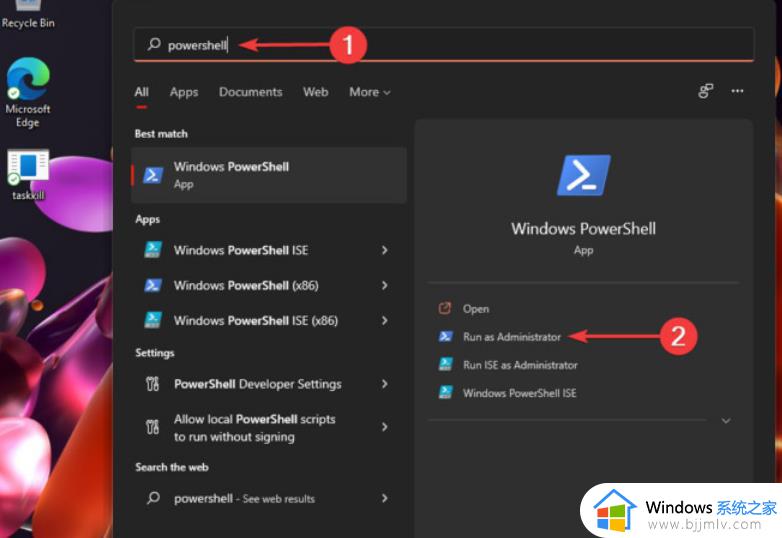Click Windows PowerShell title in details pane
The width and height of the screenshot is (782, 538).
click(584, 229)
